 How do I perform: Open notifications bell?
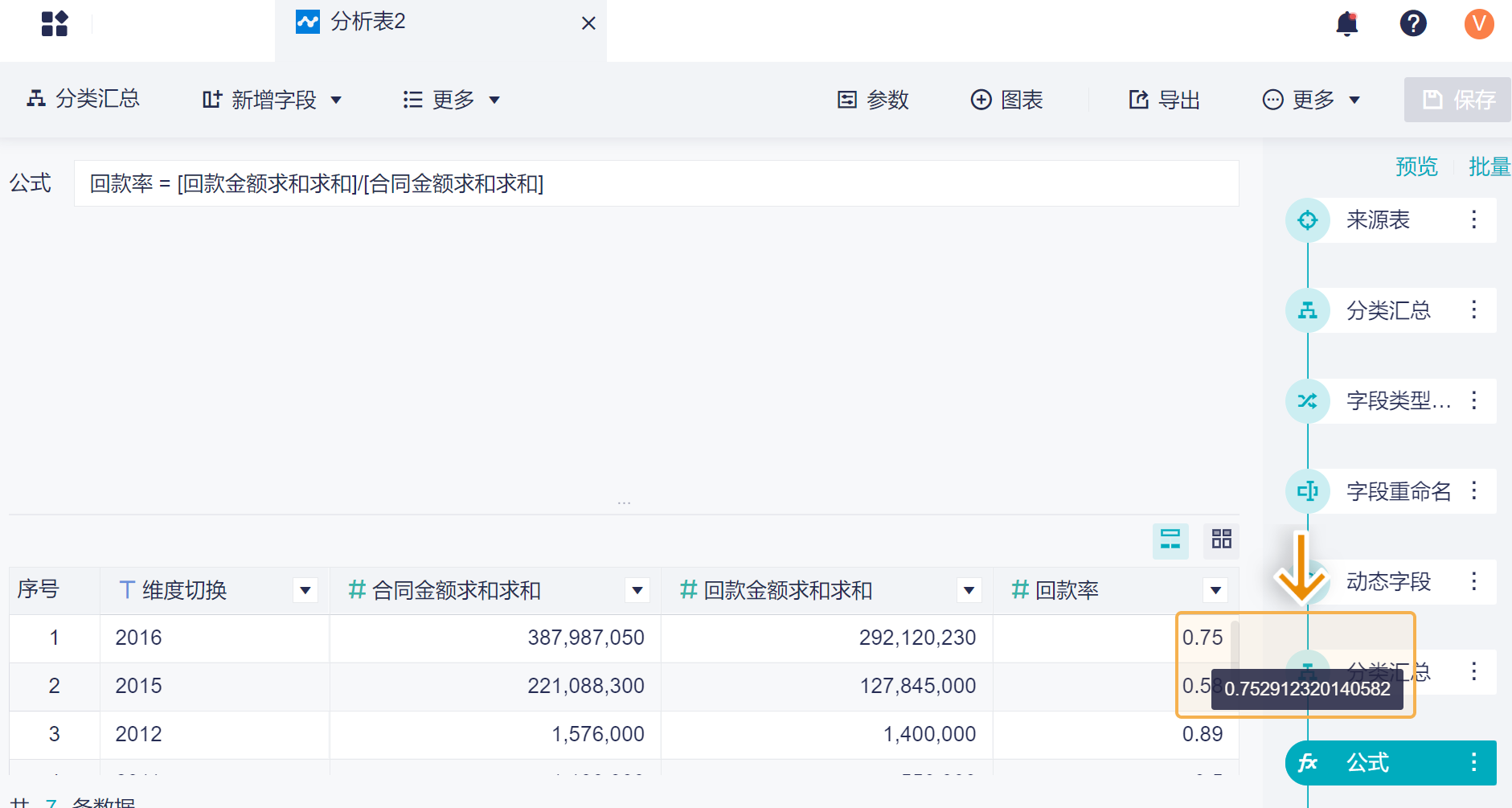tap(1347, 23)
